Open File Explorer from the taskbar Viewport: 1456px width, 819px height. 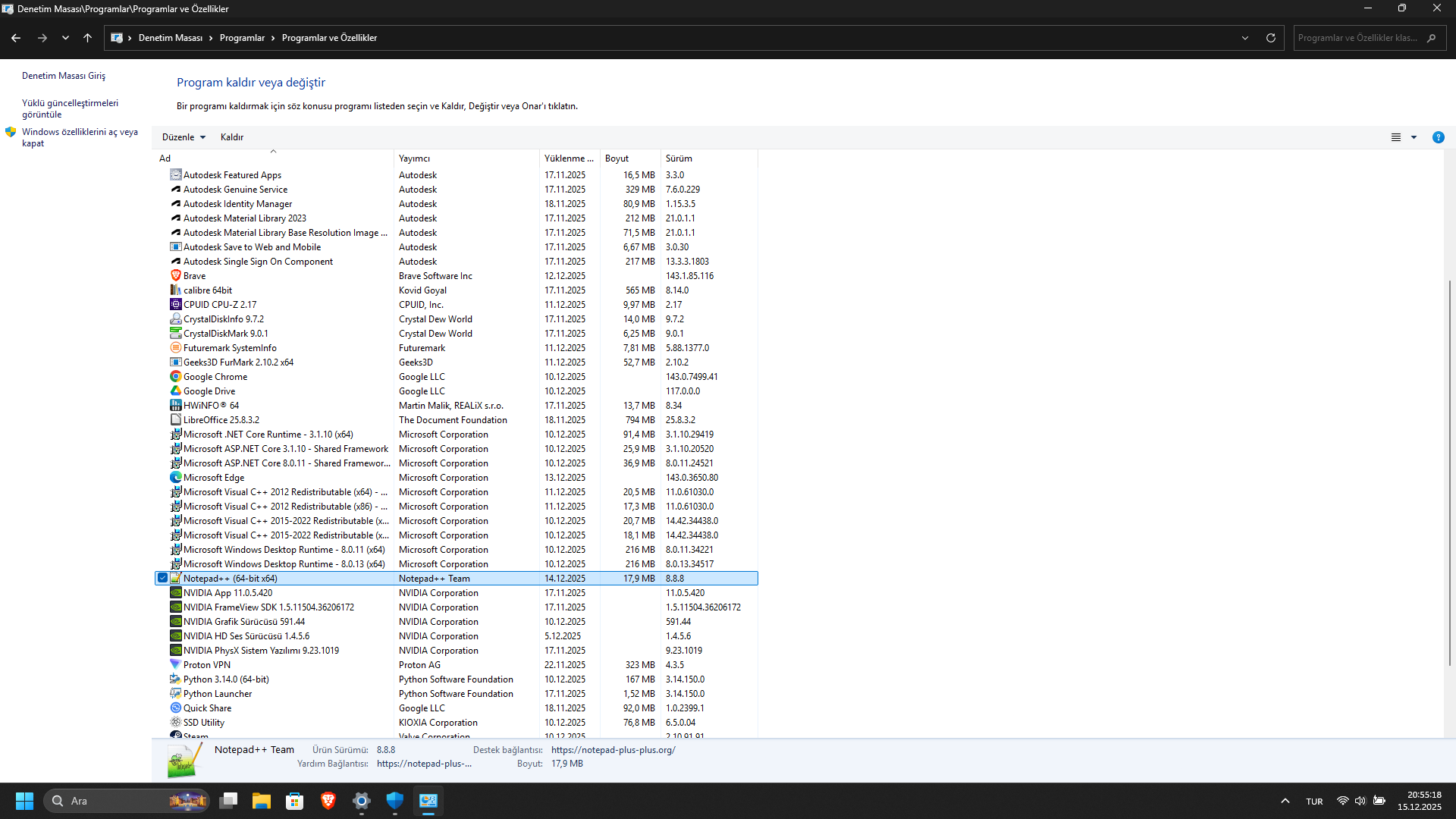[262, 801]
